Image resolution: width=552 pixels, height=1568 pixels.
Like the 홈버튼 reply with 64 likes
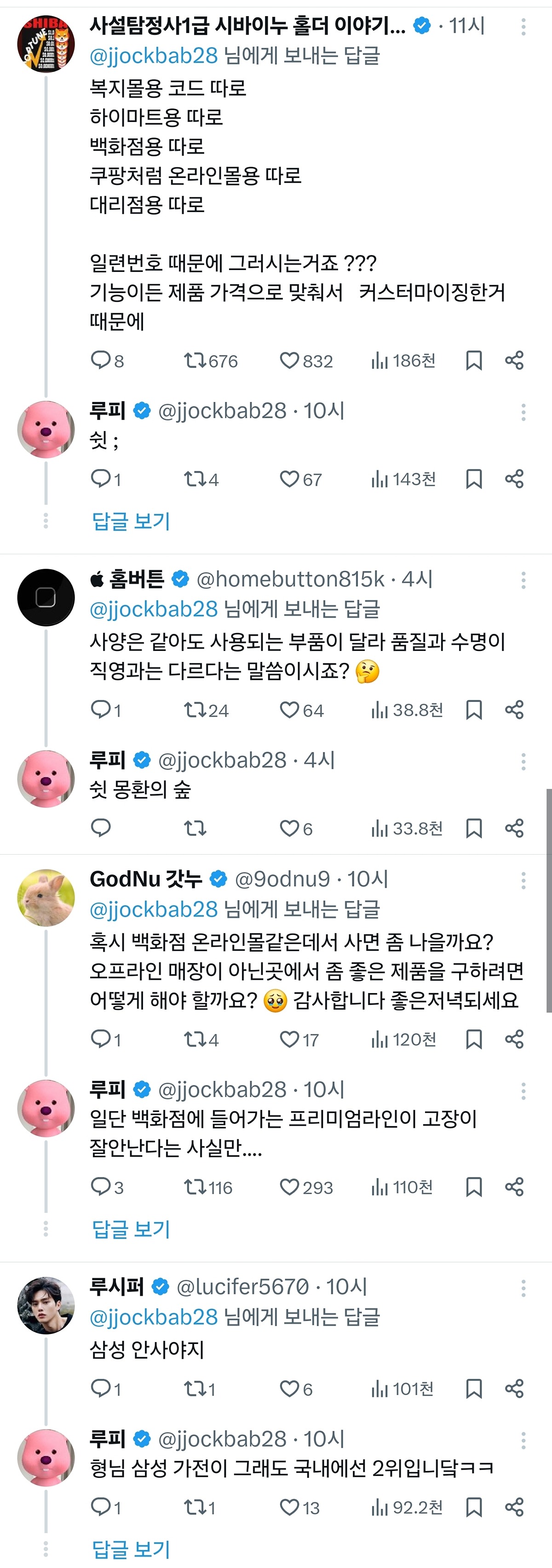[289, 710]
